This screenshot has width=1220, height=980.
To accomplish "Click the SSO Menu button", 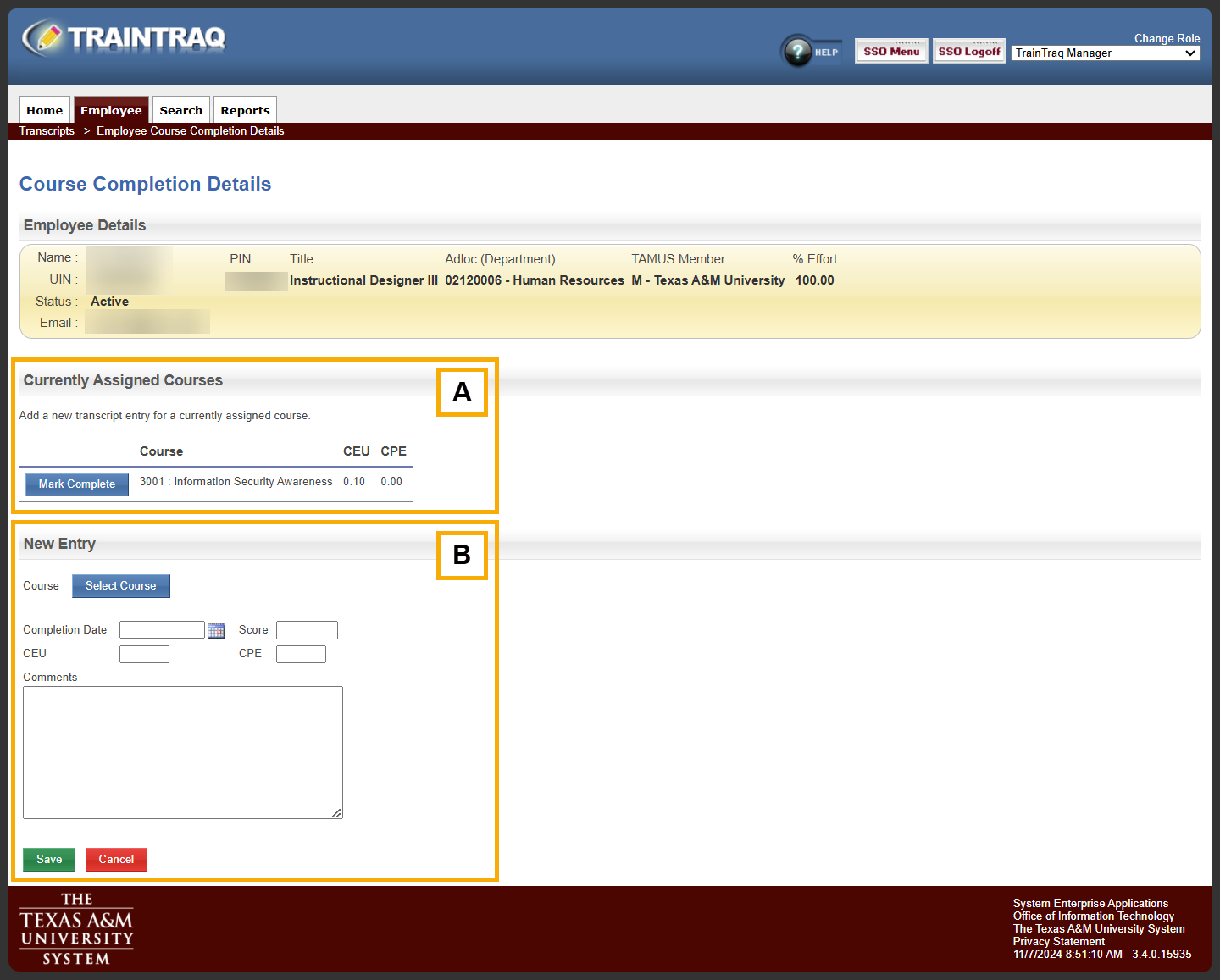I will pos(891,52).
